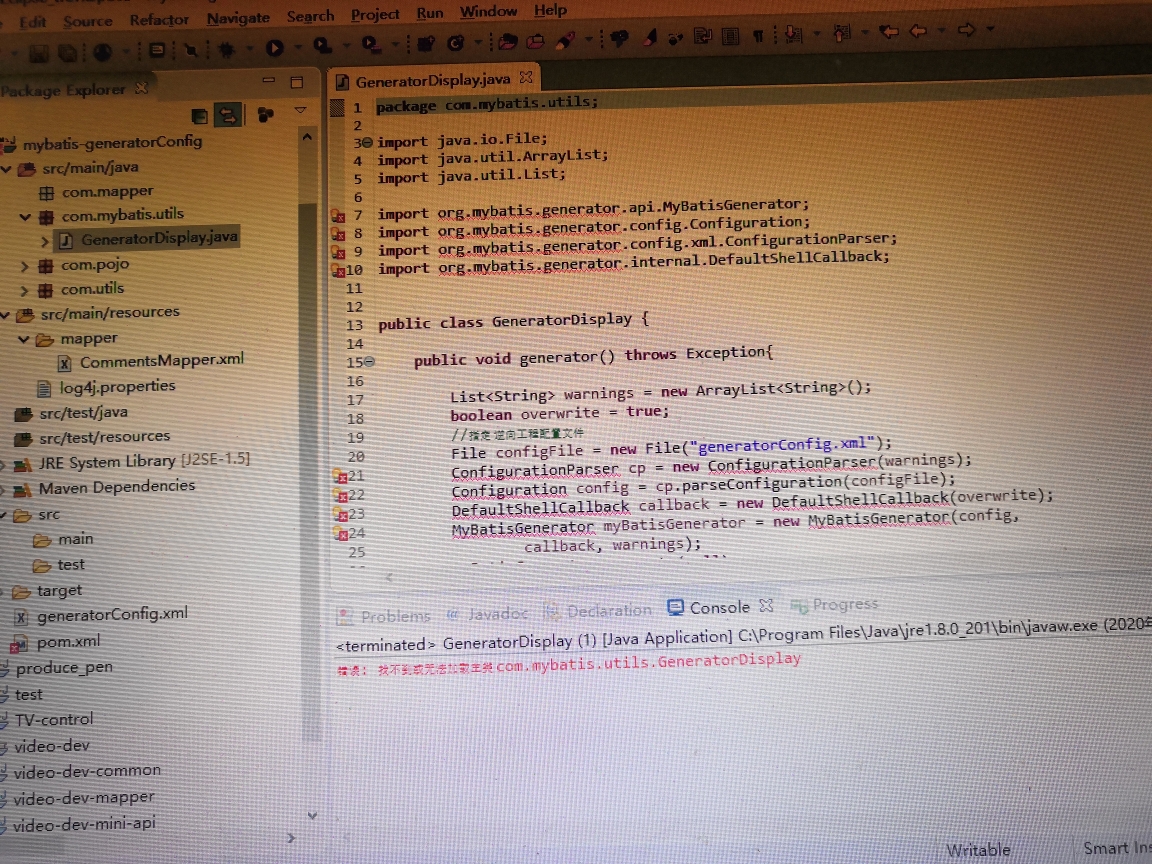Select the video-dev-common project

87,771
